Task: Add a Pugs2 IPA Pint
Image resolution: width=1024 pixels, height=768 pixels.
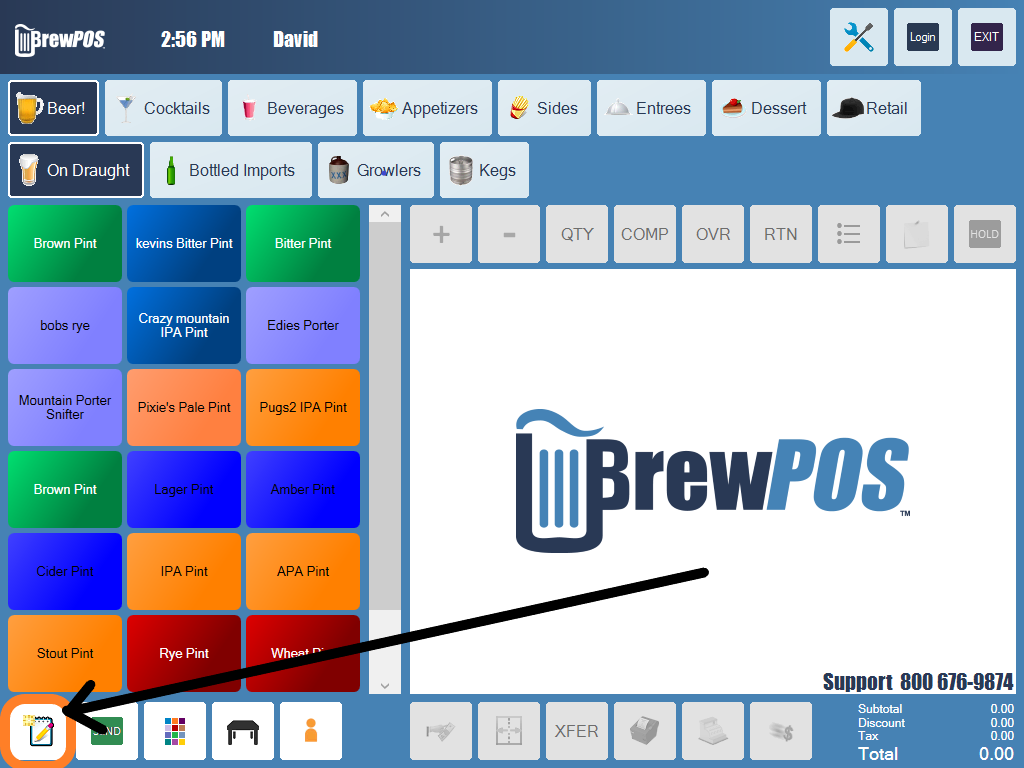Action: click(x=303, y=408)
